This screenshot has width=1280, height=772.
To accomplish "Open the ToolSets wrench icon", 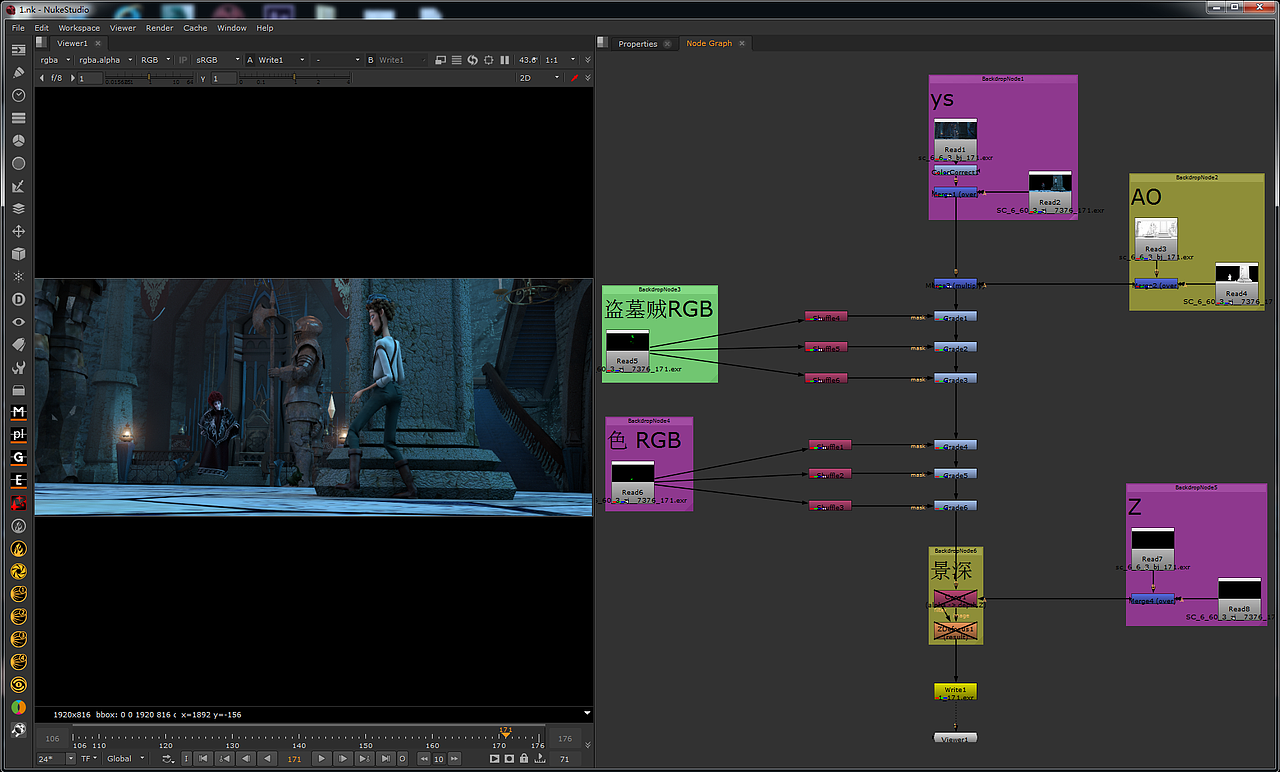I will tap(18, 367).
